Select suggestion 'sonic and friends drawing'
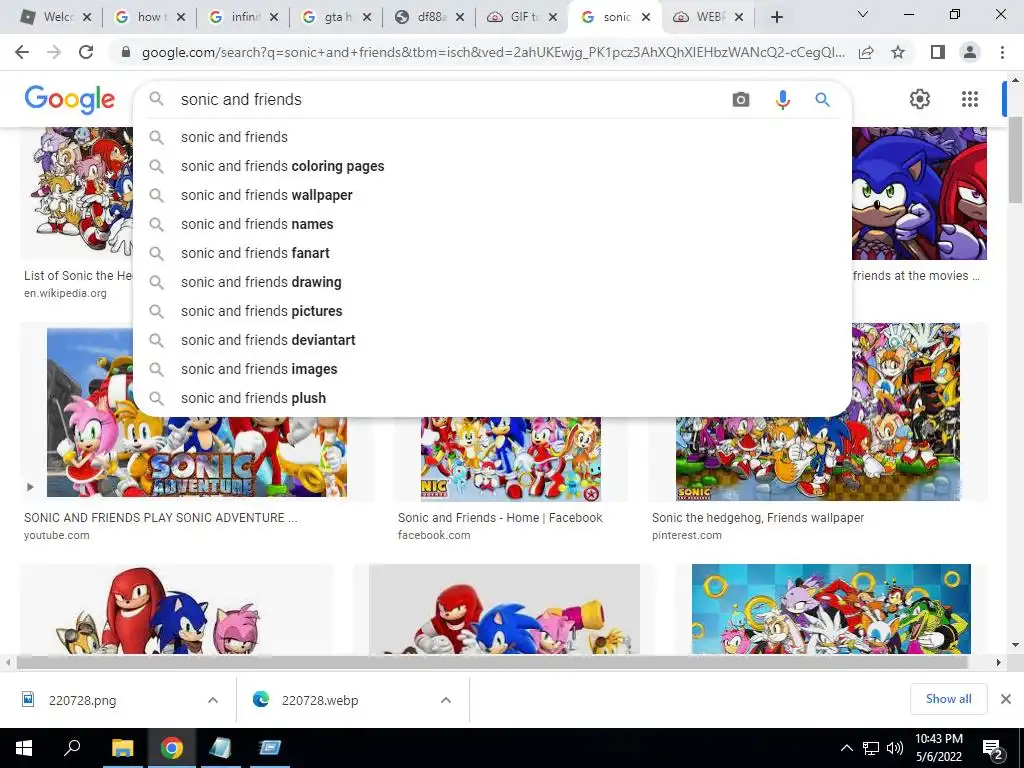1024x768 pixels. [492, 282]
